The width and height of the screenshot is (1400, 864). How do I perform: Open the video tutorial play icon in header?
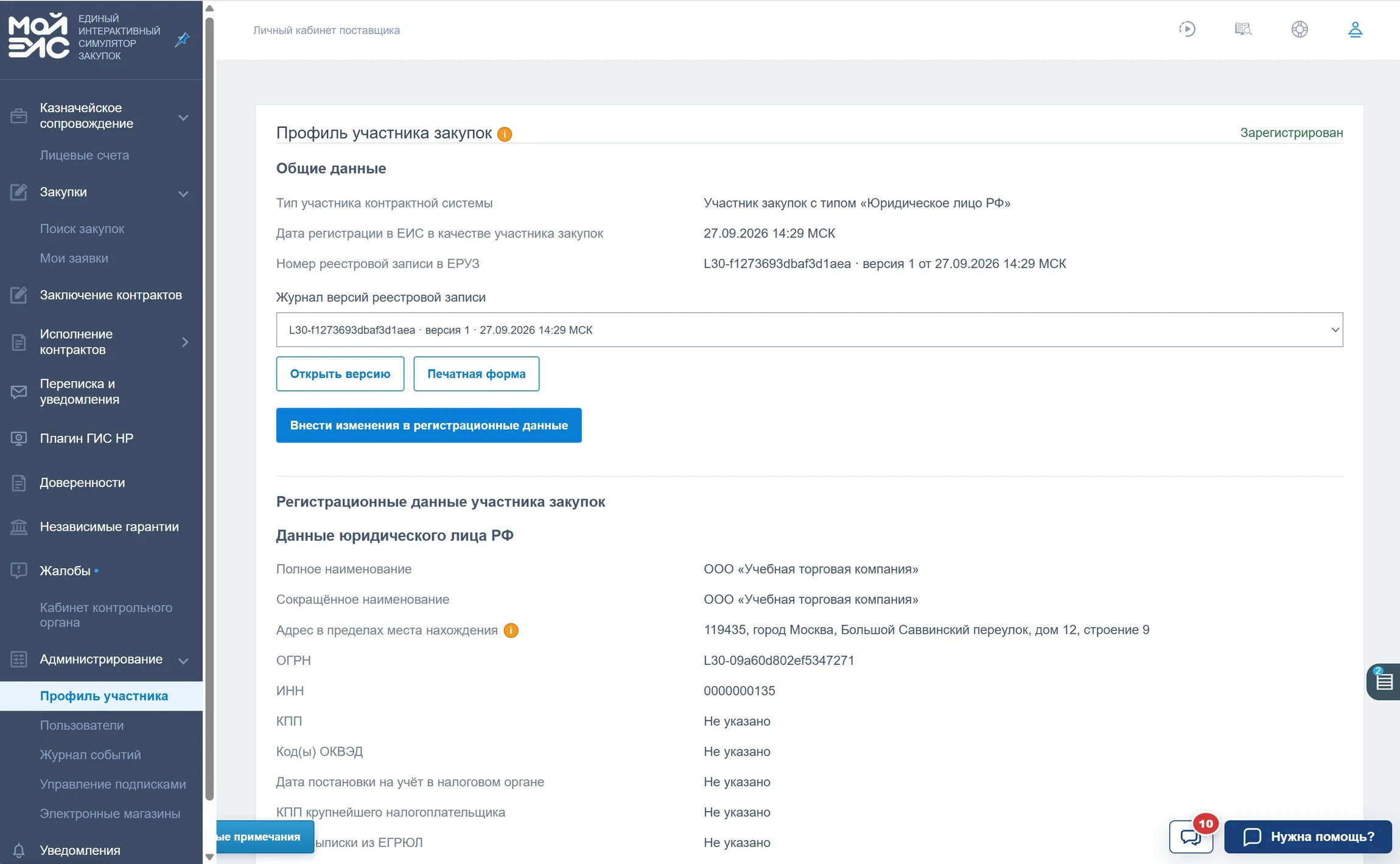[x=1187, y=29]
